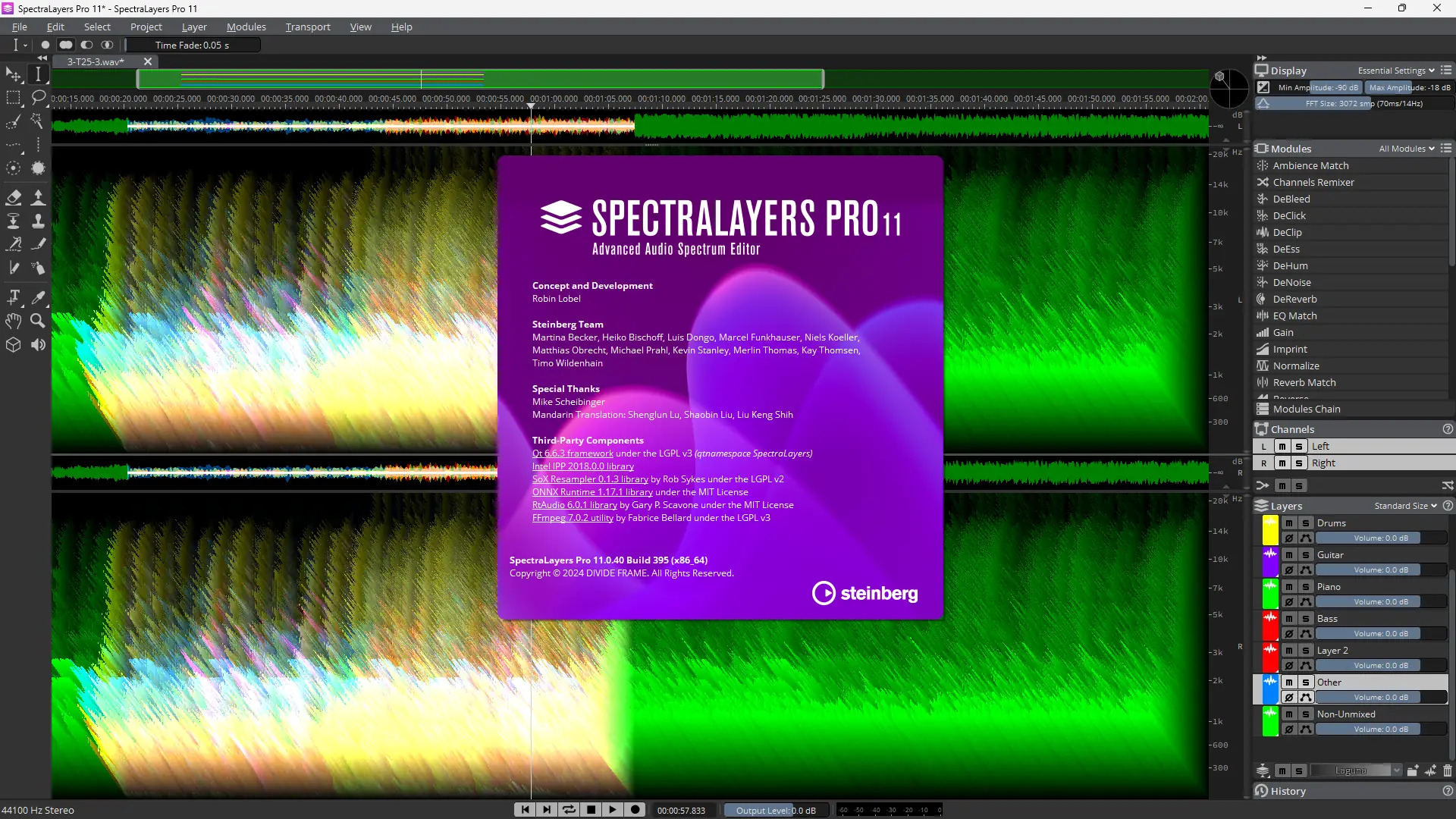Image resolution: width=1456 pixels, height=819 pixels.
Task: Select the Lasso selection tool
Action: pyautogui.click(x=38, y=97)
